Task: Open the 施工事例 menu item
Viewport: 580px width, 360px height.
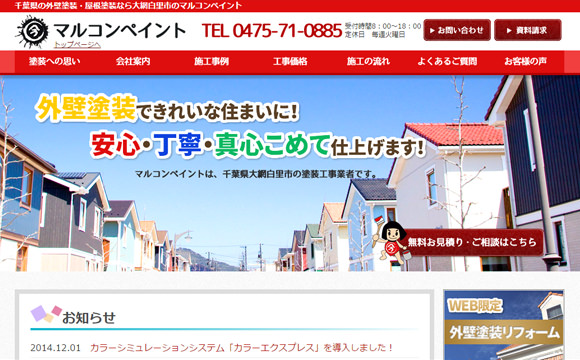Action: point(211,61)
